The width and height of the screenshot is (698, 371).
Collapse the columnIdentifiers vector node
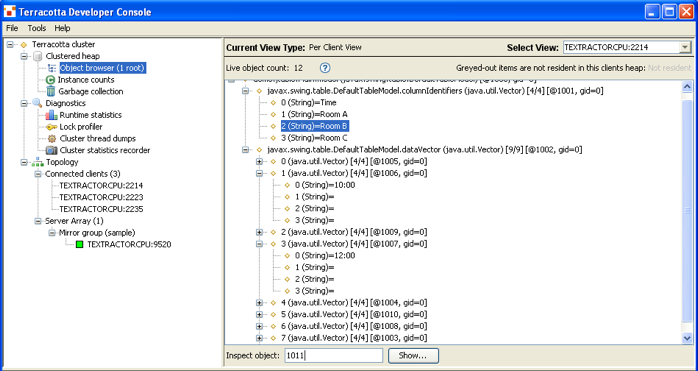coord(245,91)
